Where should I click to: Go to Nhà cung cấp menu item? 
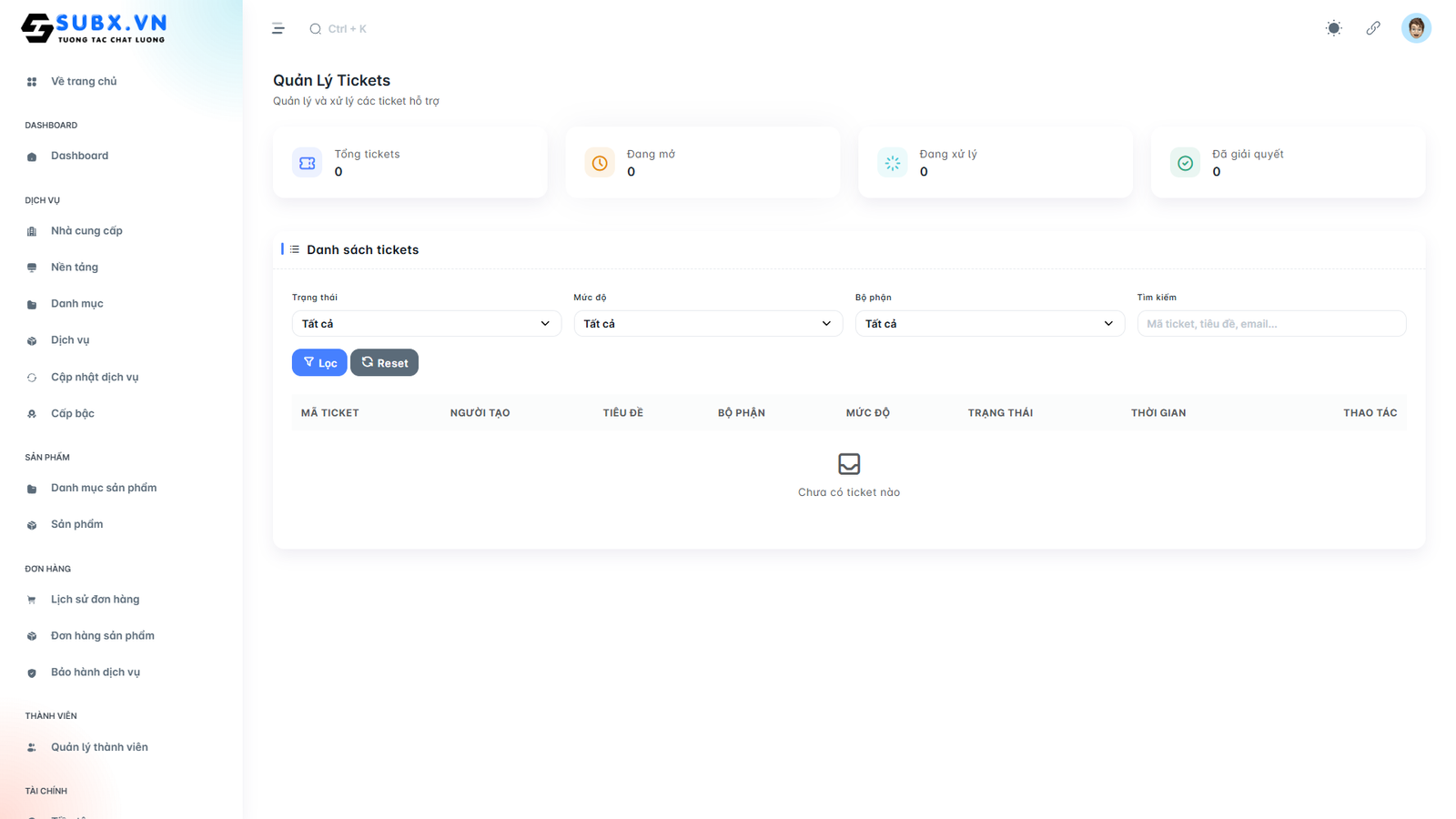pos(86,231)
